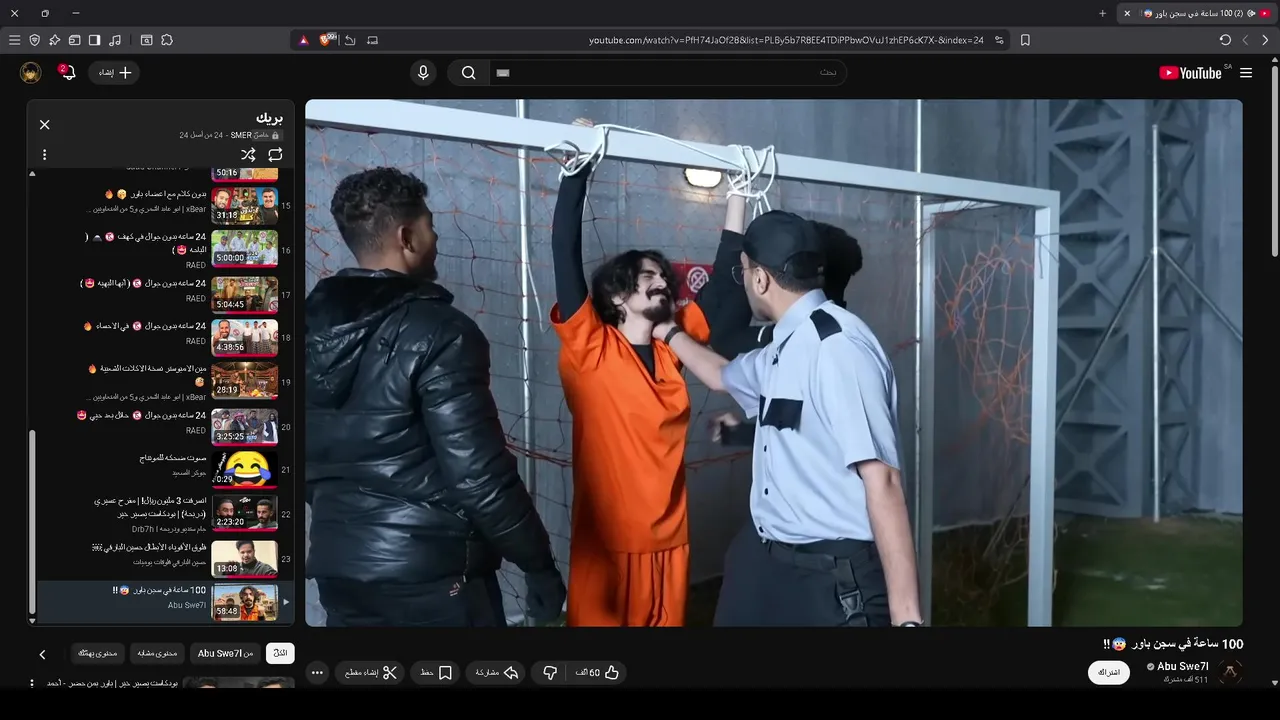Select the الكل filter chip
This screenshot has width=1280, height=720.
click(280, 653)
